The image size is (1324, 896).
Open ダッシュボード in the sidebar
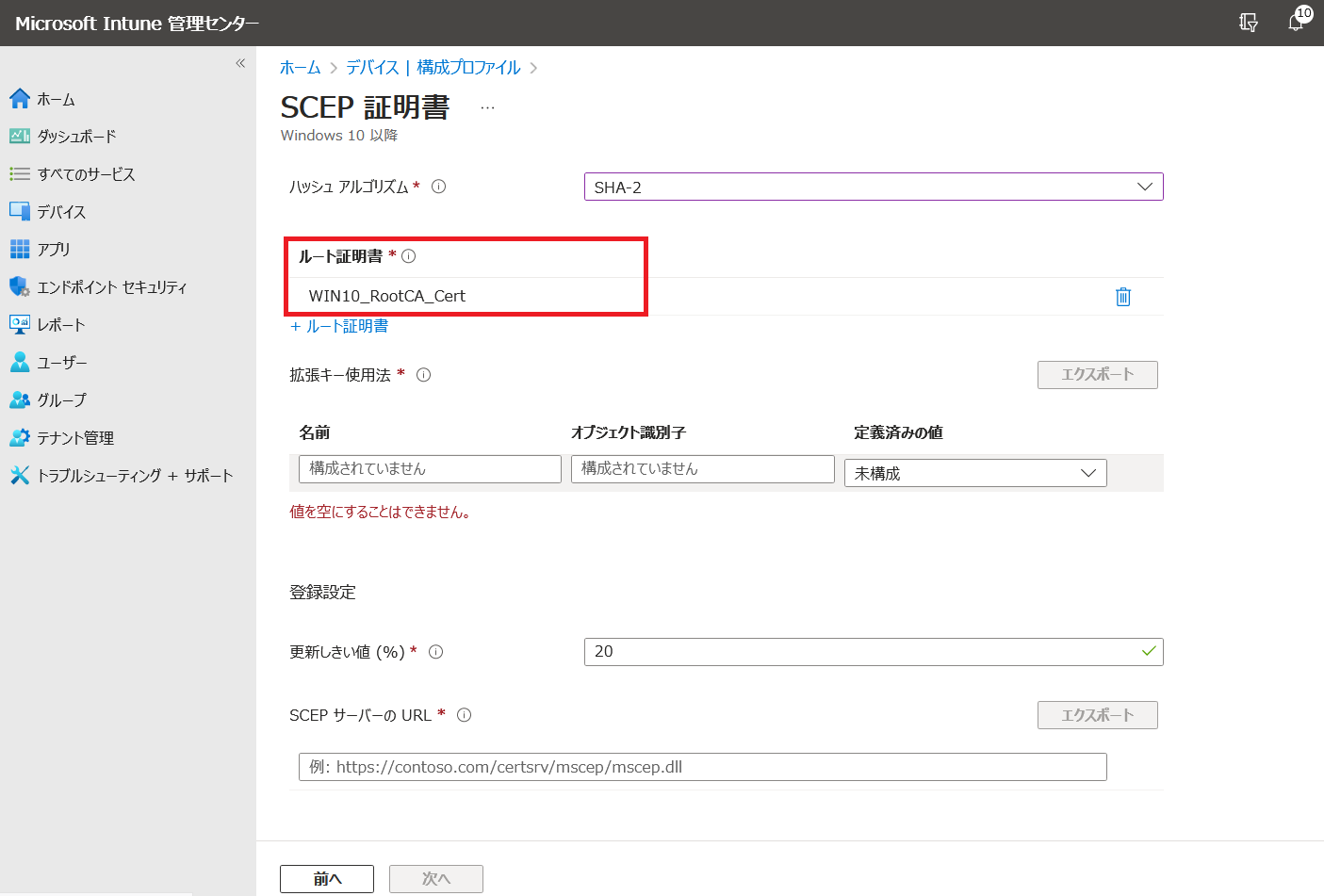(76, 137)
